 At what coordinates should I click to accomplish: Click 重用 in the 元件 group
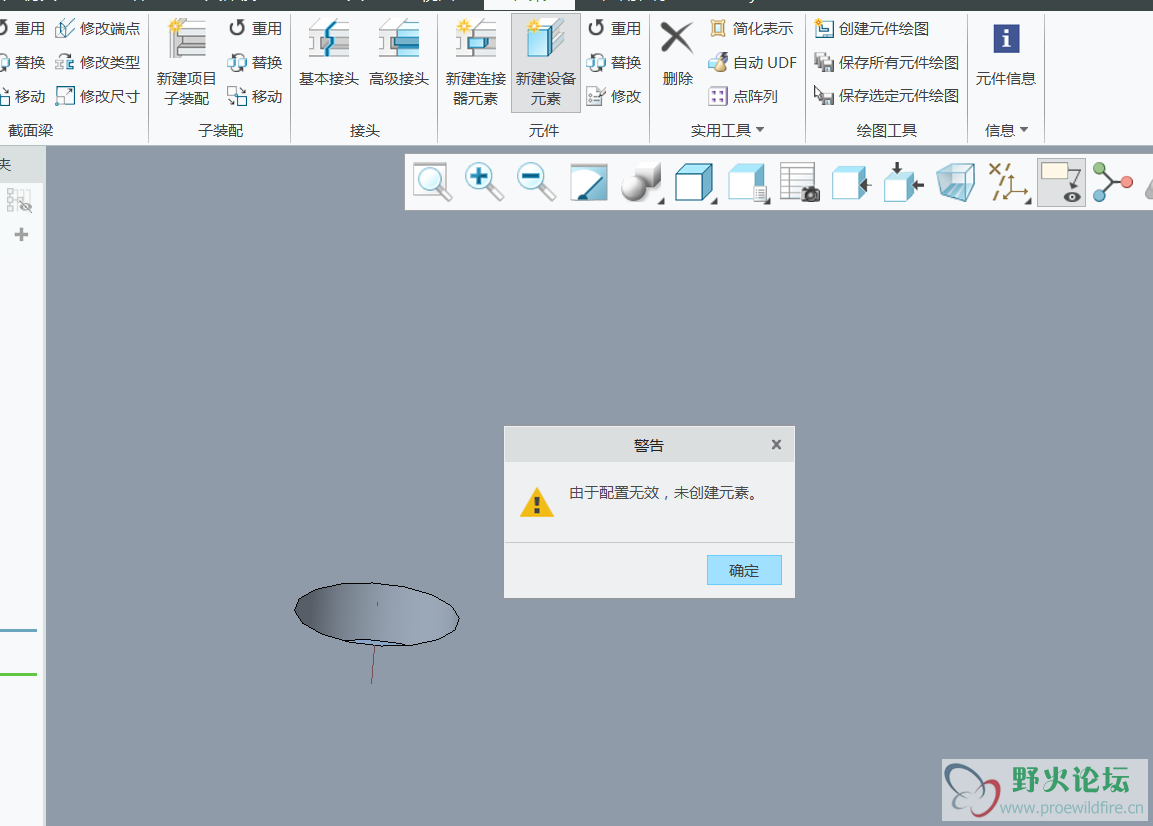coord(615,29)
